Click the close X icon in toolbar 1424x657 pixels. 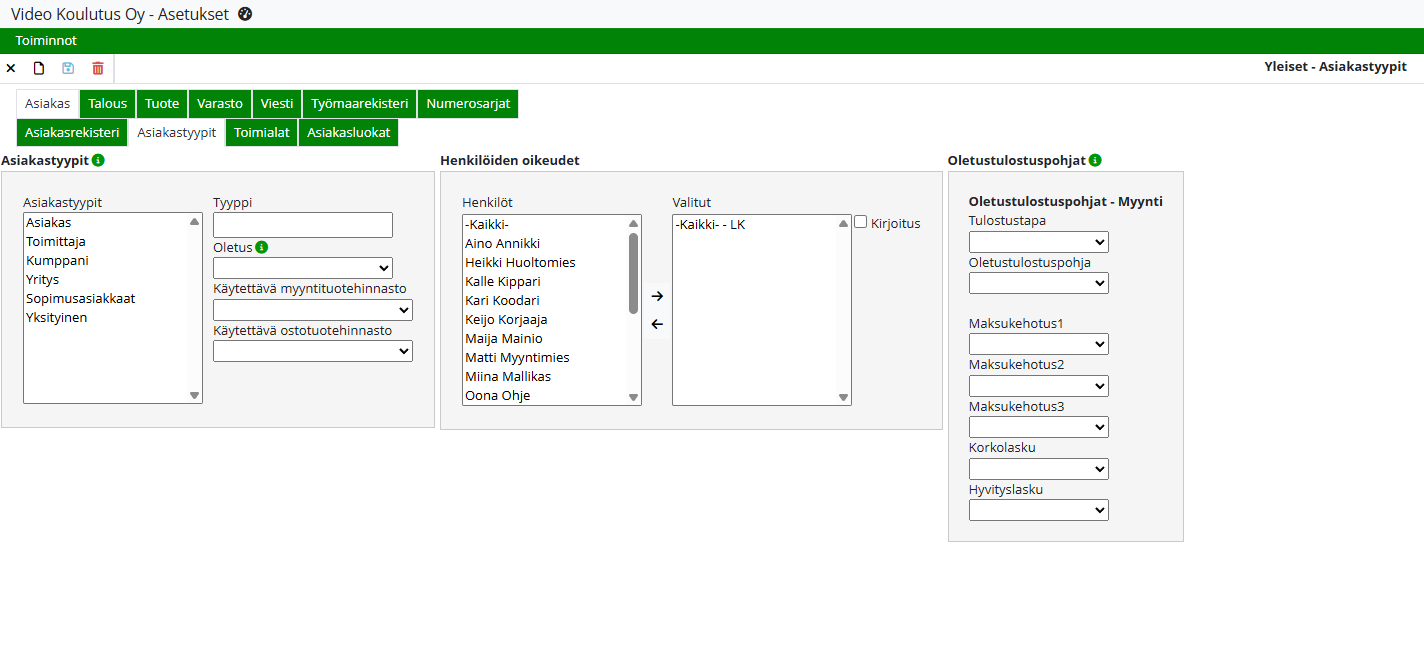11,68
